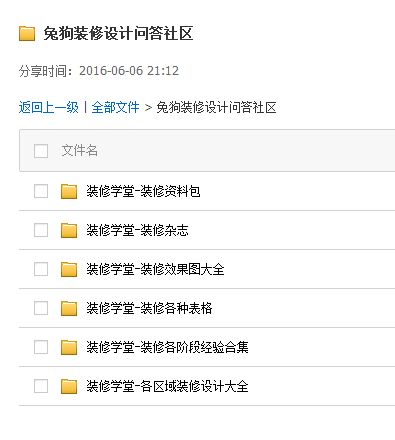Check the box for 装修学堂-装修效果图大全
The width and height of the screenshot is (395, 440).
(x=41, y=269)
